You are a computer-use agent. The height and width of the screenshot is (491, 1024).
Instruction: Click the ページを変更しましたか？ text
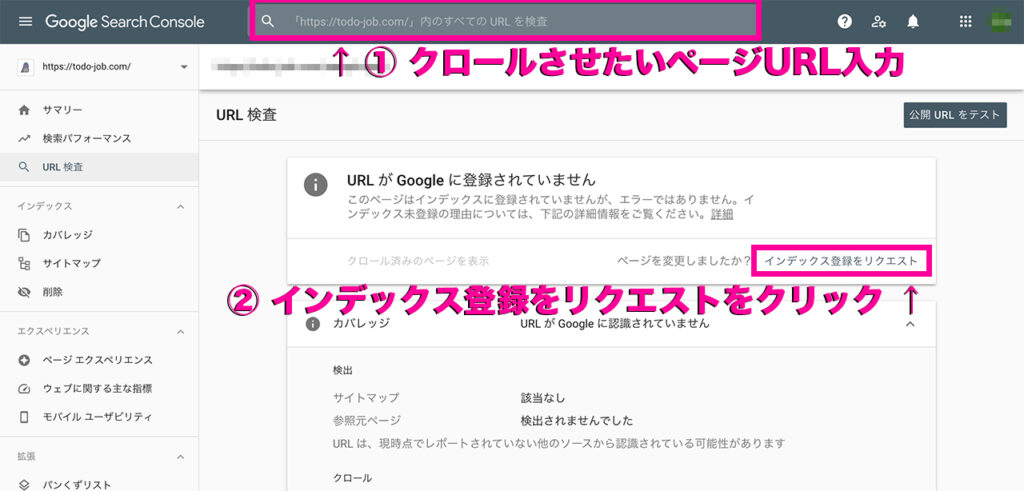click(683, 261)
